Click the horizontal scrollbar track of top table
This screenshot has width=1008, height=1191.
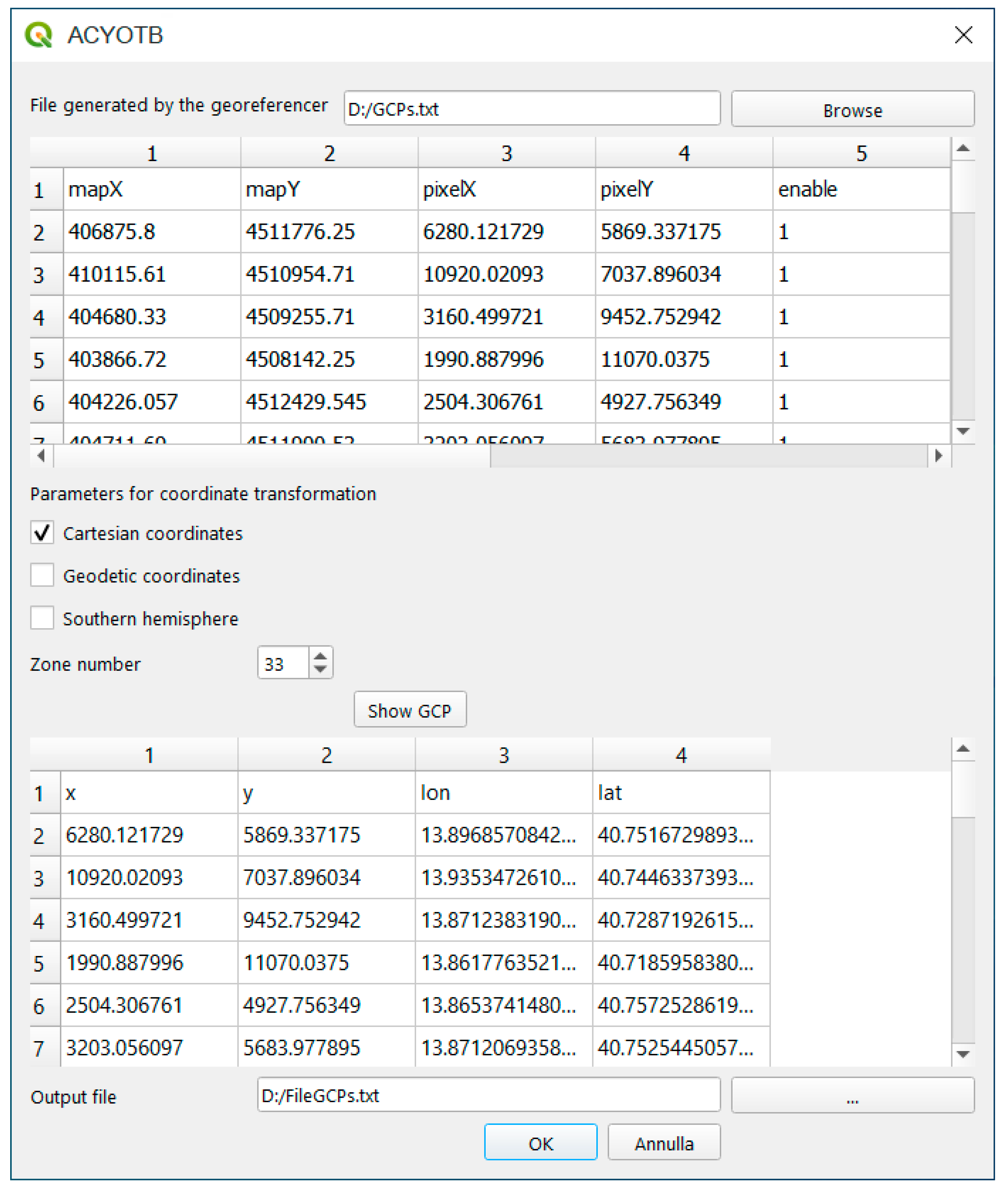click(x=709, y=456)
